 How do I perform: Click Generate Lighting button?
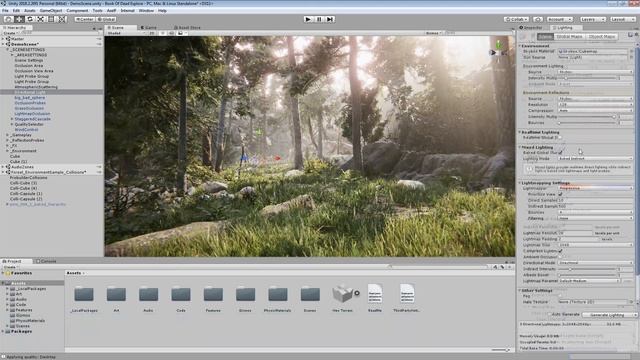click(609, 315)
